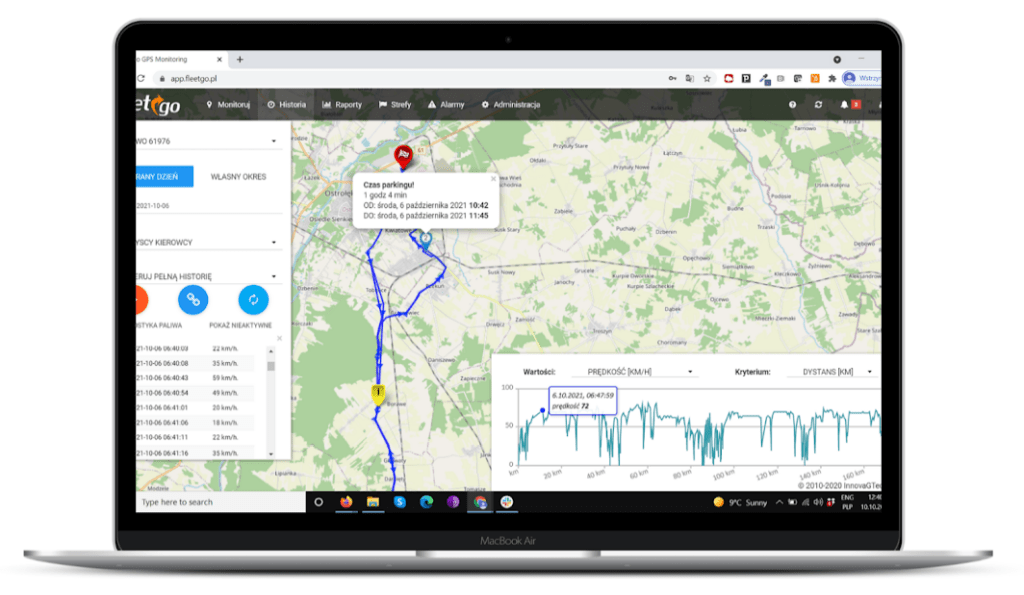Open Microsoft Edge from the taskbar
The image size is (1024, 595).
[426, 502]
